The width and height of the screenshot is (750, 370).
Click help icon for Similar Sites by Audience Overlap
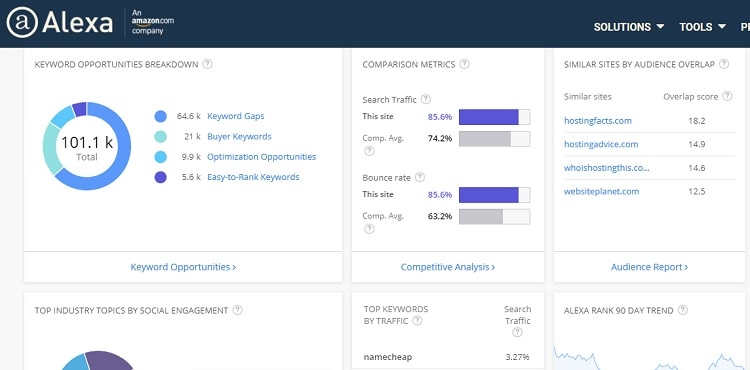[x=724, y=64]
